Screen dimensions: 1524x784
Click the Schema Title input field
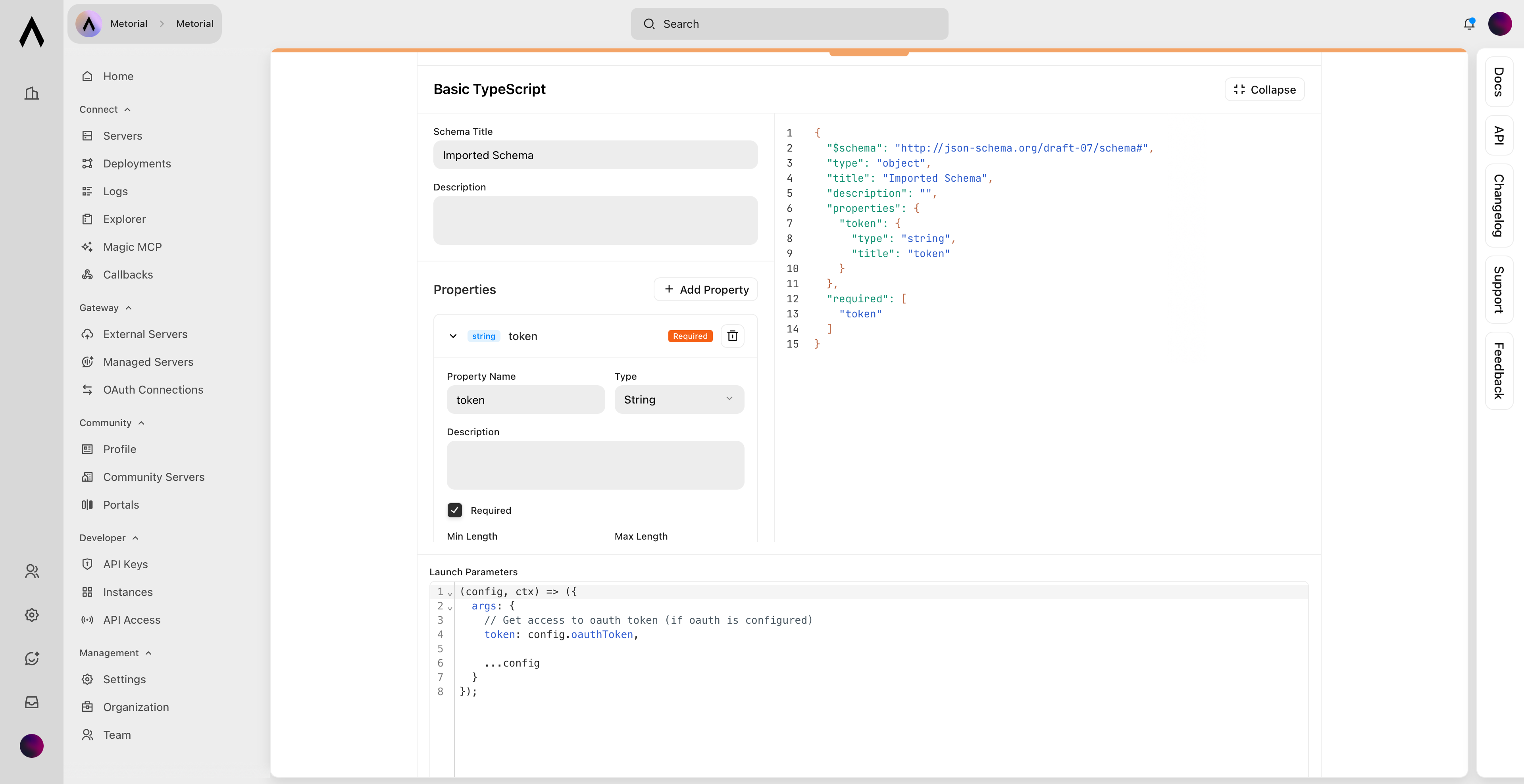tap(595, 155)
